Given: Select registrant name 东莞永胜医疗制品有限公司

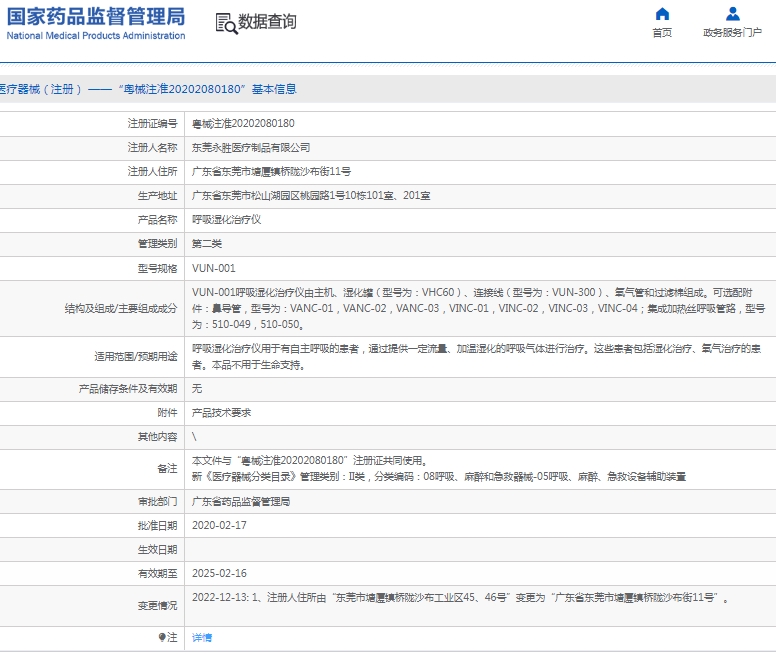Looking at the screenshot, I should pyautogui.click(x=251, y=148).
